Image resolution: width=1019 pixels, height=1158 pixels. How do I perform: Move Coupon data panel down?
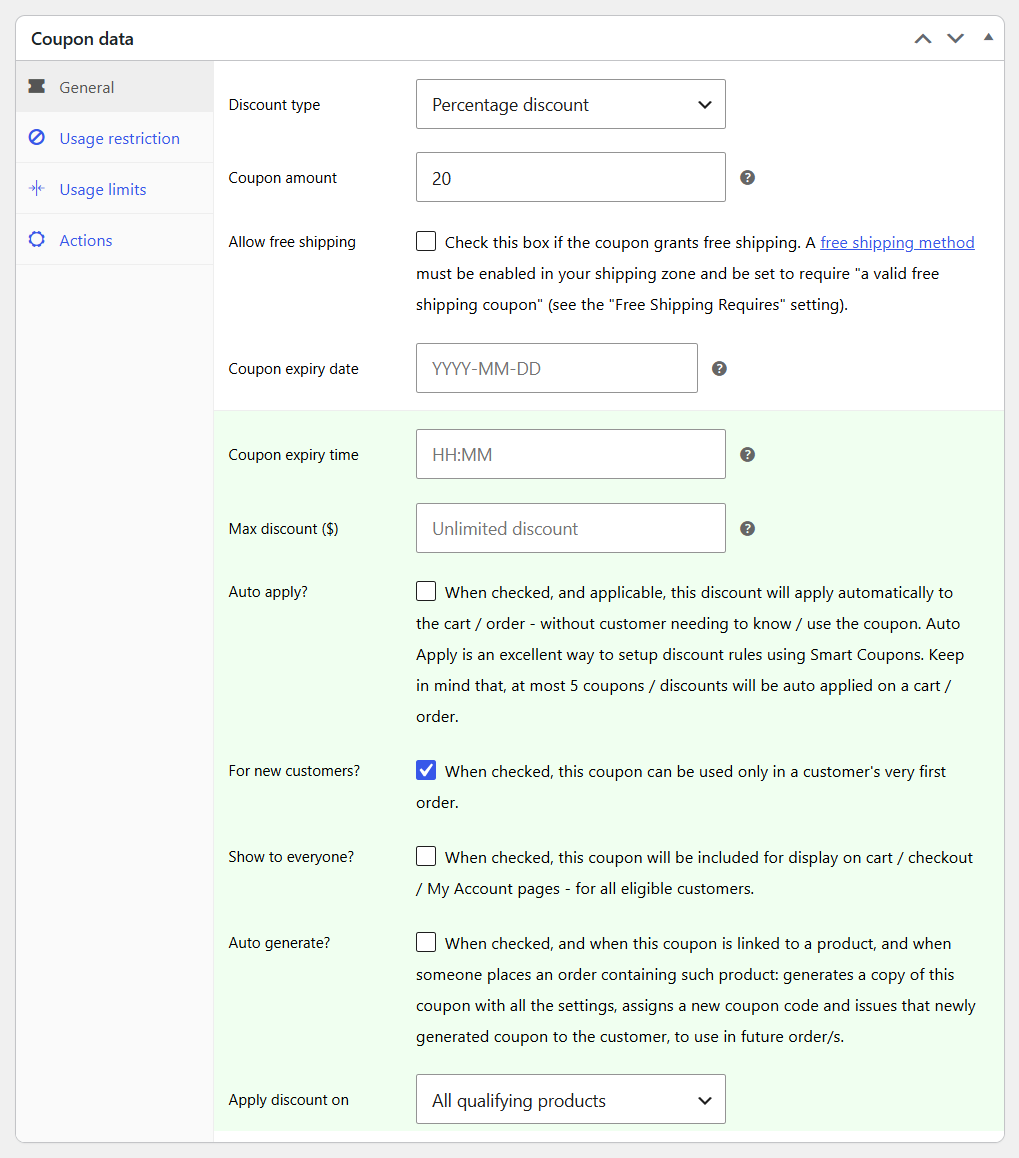pos(955,38)
